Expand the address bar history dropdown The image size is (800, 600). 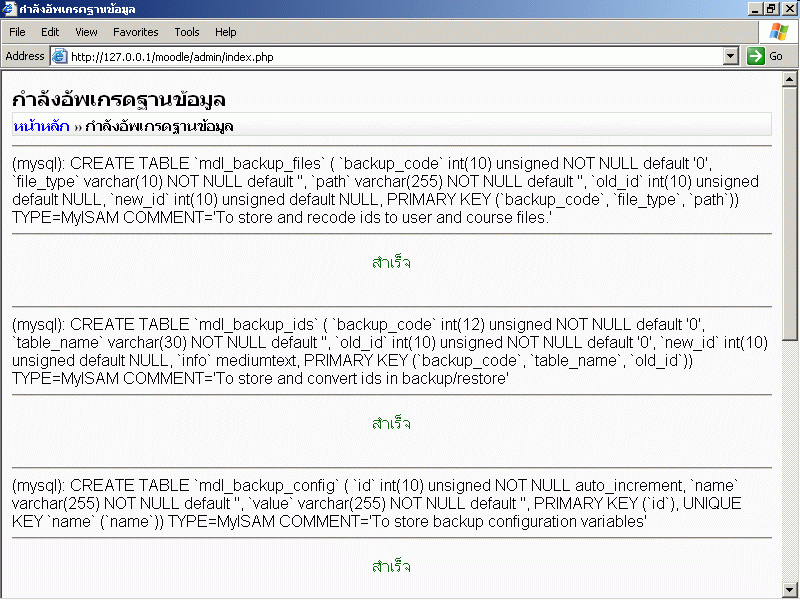pyautogui.click(x=731, y=57)
